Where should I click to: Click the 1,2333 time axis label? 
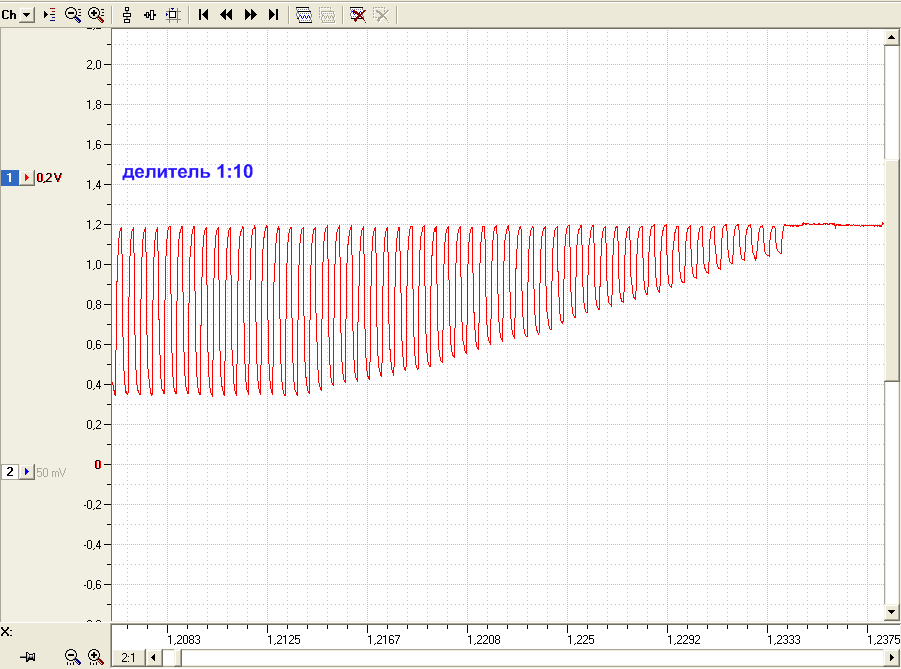pyautogui.click(x=784, y=640)
